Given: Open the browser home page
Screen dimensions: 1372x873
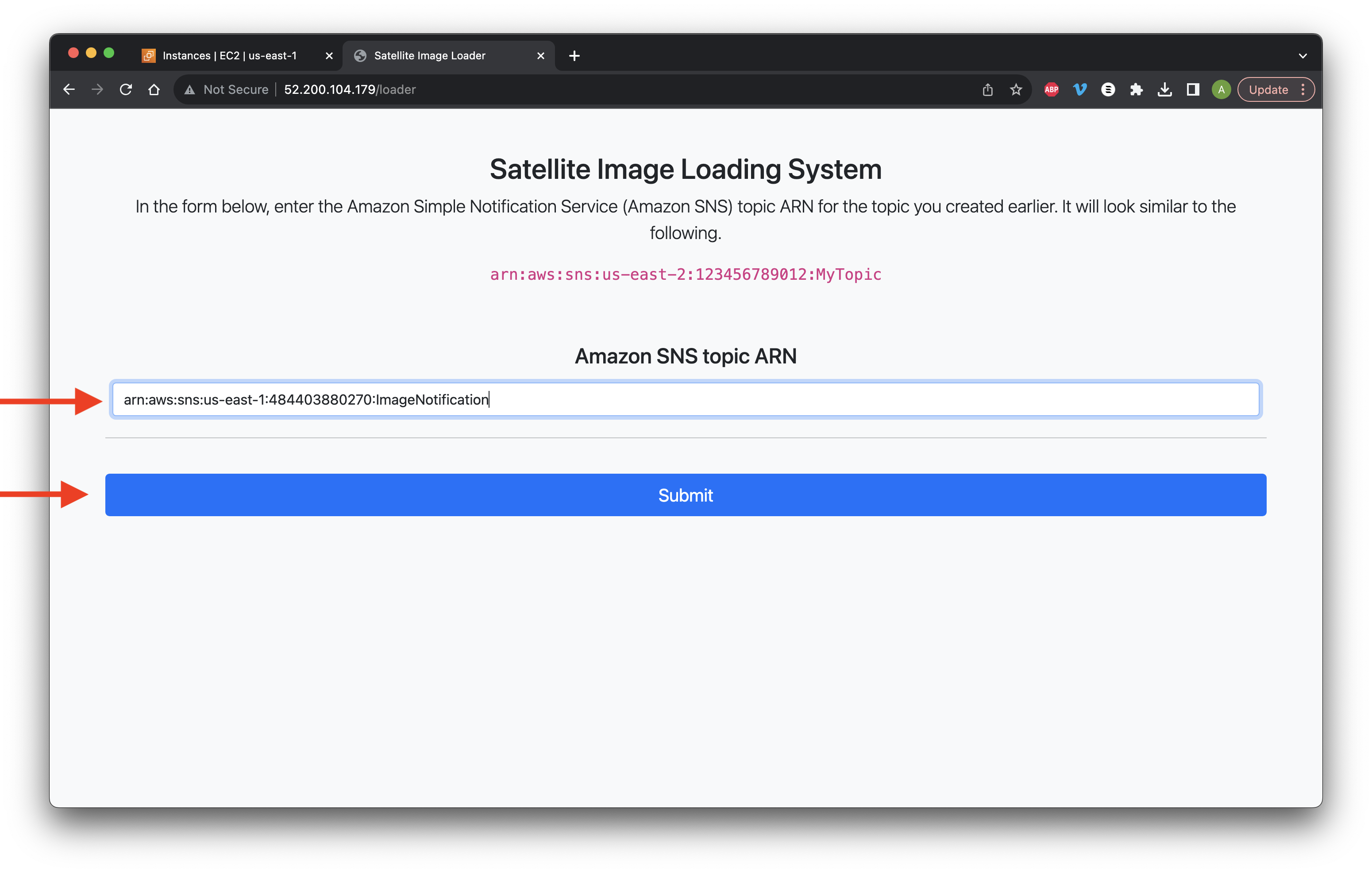Looking at the screenshot, I should coord(154,89).
